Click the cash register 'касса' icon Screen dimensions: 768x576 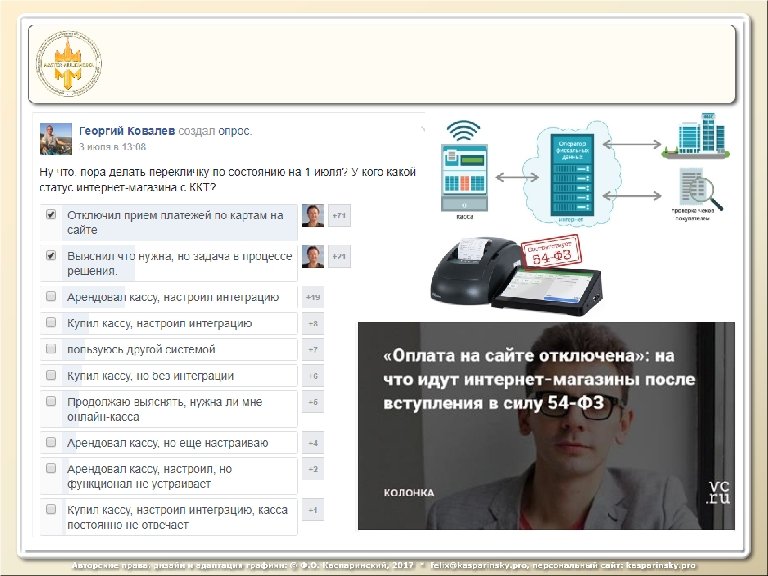click(464, 177)
